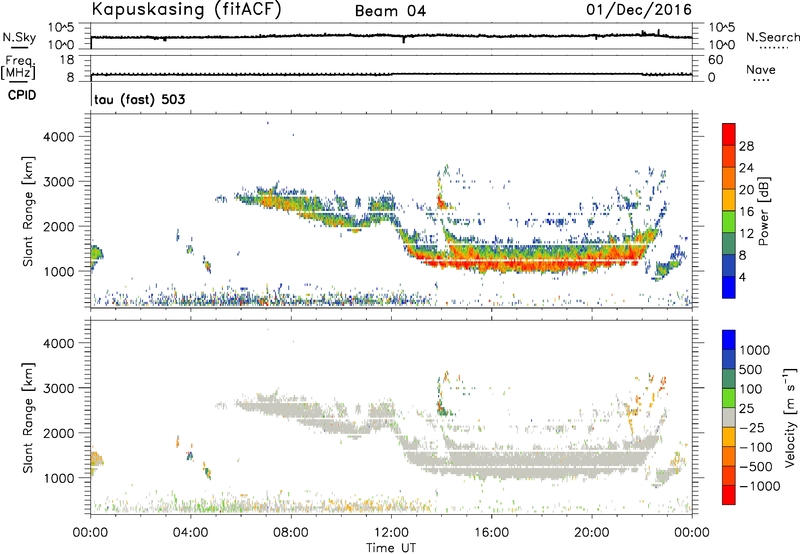The image size is (800, 554).
Task: Click the 2000 tick on the velocity panel
Action: tap(59, 433)
